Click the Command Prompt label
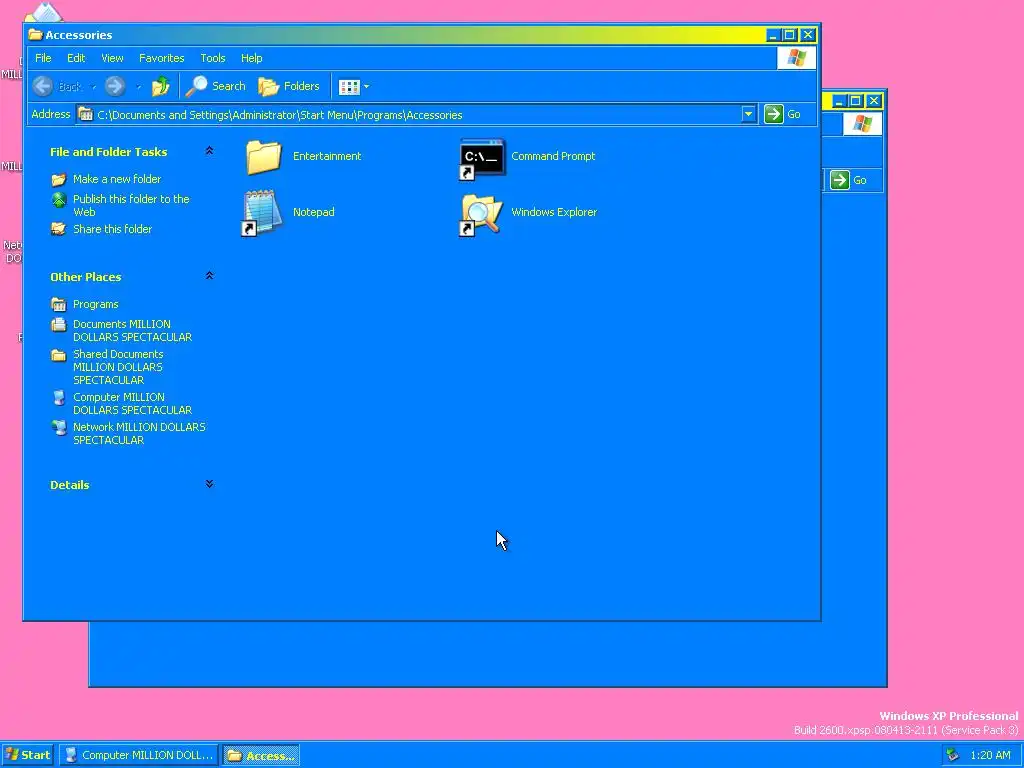Screen dimensions: 1024x768 click(x=553, y=156)
